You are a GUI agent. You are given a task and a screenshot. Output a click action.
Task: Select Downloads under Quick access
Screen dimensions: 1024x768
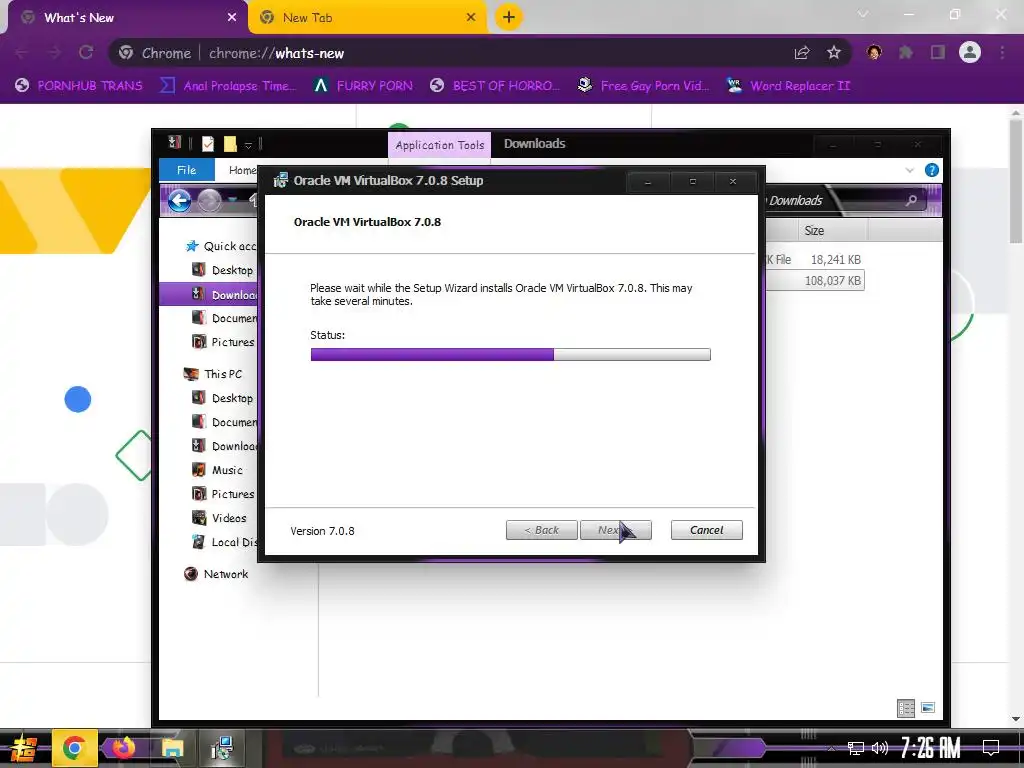point(209,295)
